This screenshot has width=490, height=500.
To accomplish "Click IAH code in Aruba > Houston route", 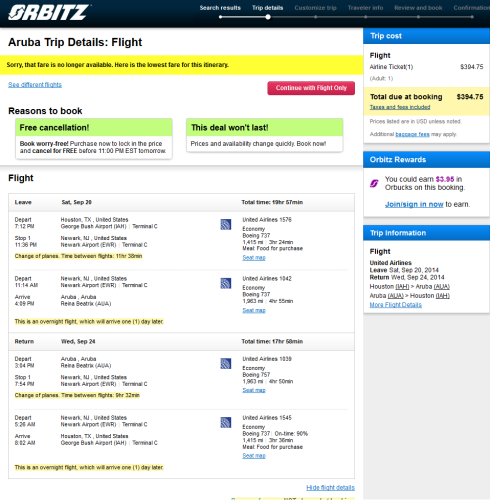I will (443, 296).
